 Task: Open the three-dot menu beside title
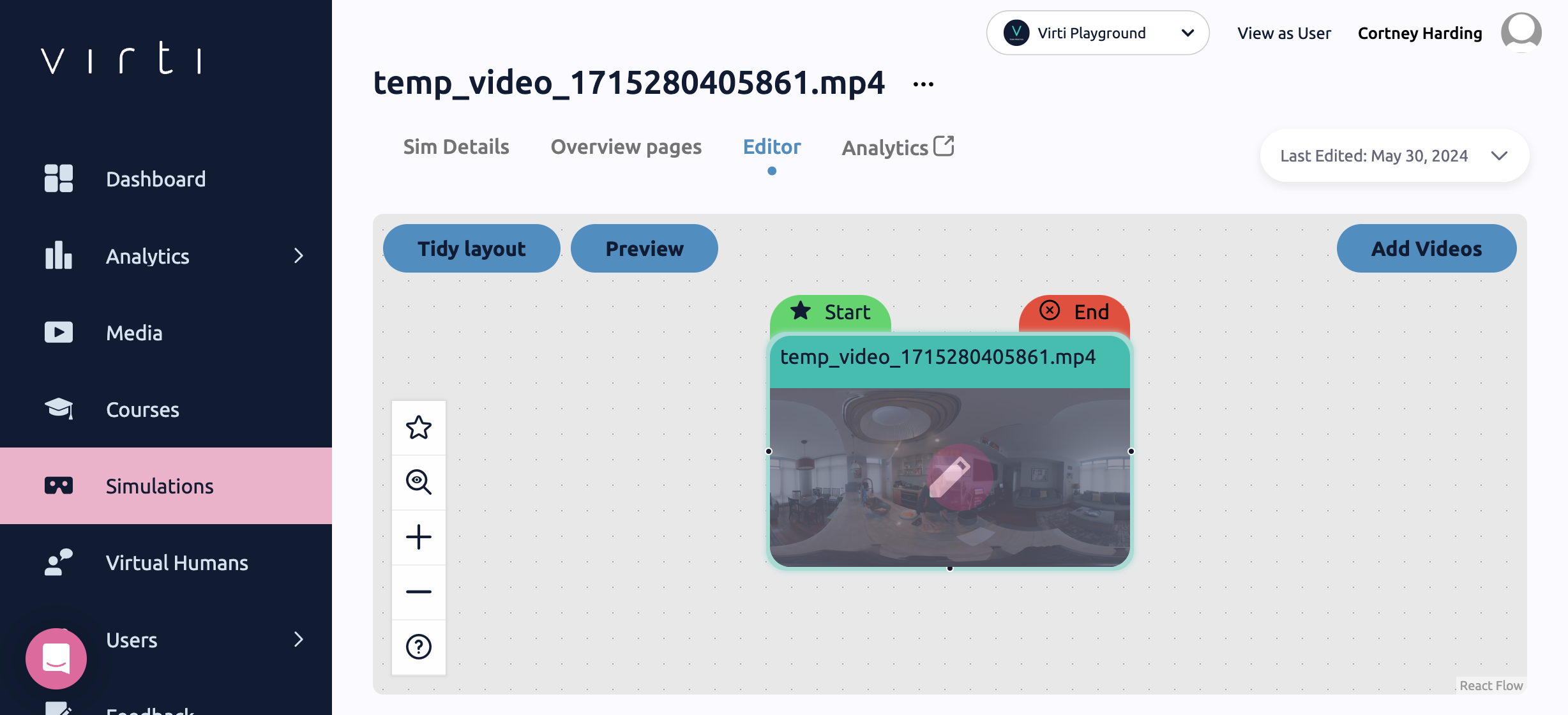pyautogui.click(x=923, y=84)
